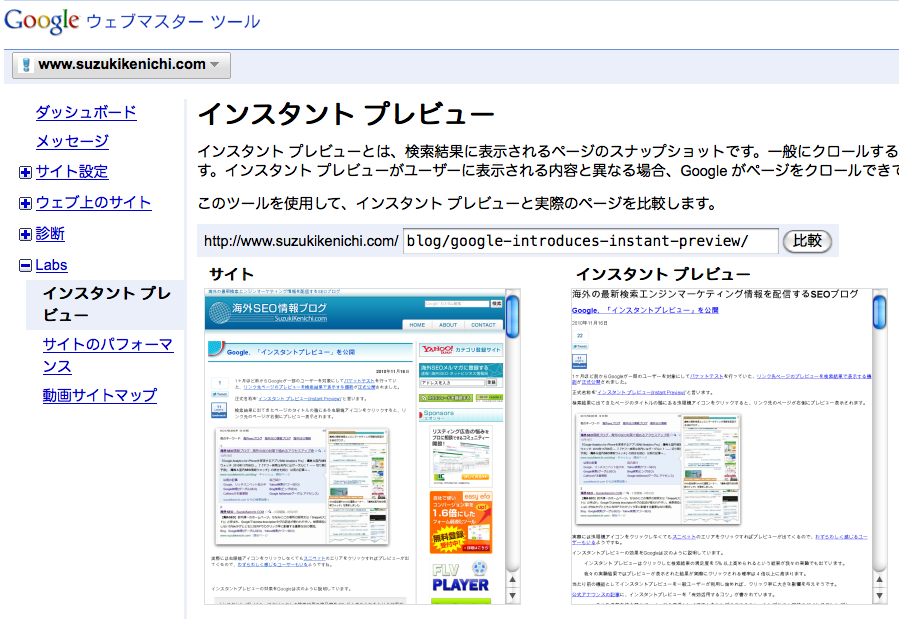The image size is (899, 619).
Task: Click the ABOUT tab in the サイト preview
Action: coord(448,325)
